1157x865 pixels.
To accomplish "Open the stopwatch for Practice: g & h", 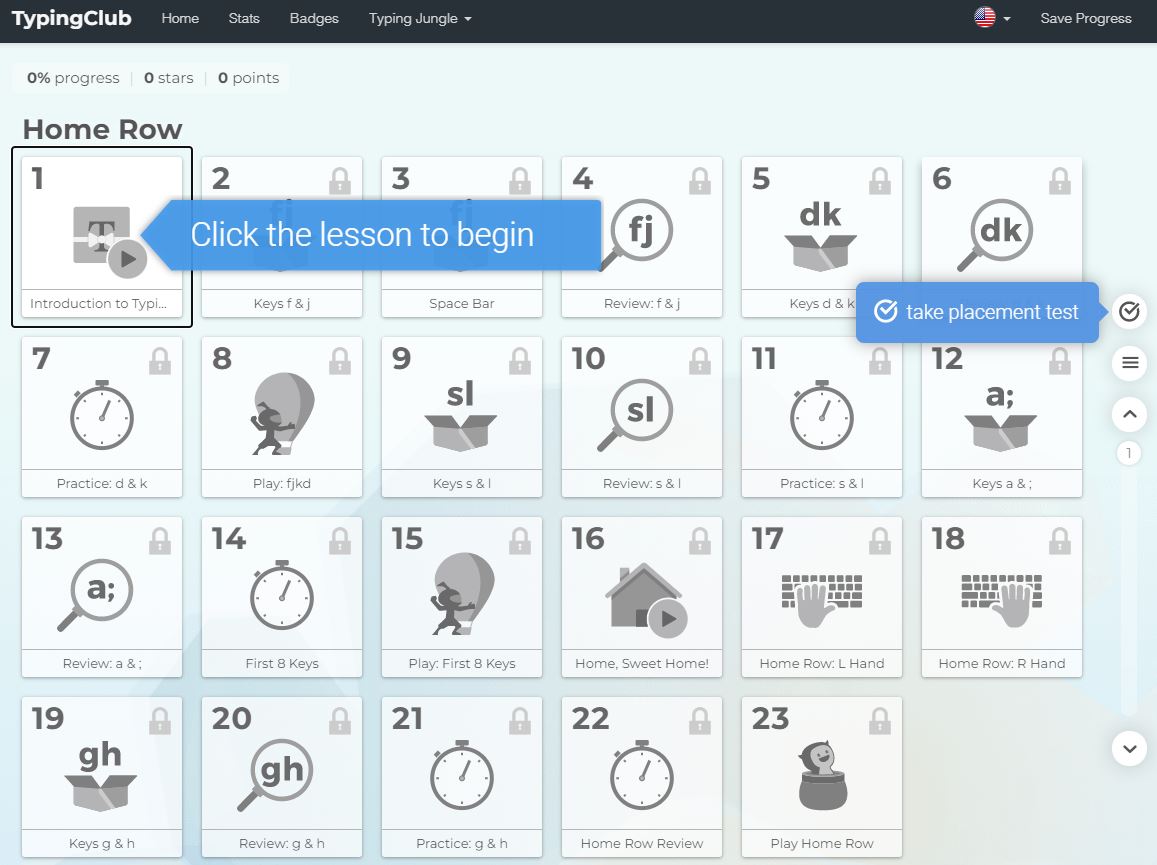I will [462, 775].
